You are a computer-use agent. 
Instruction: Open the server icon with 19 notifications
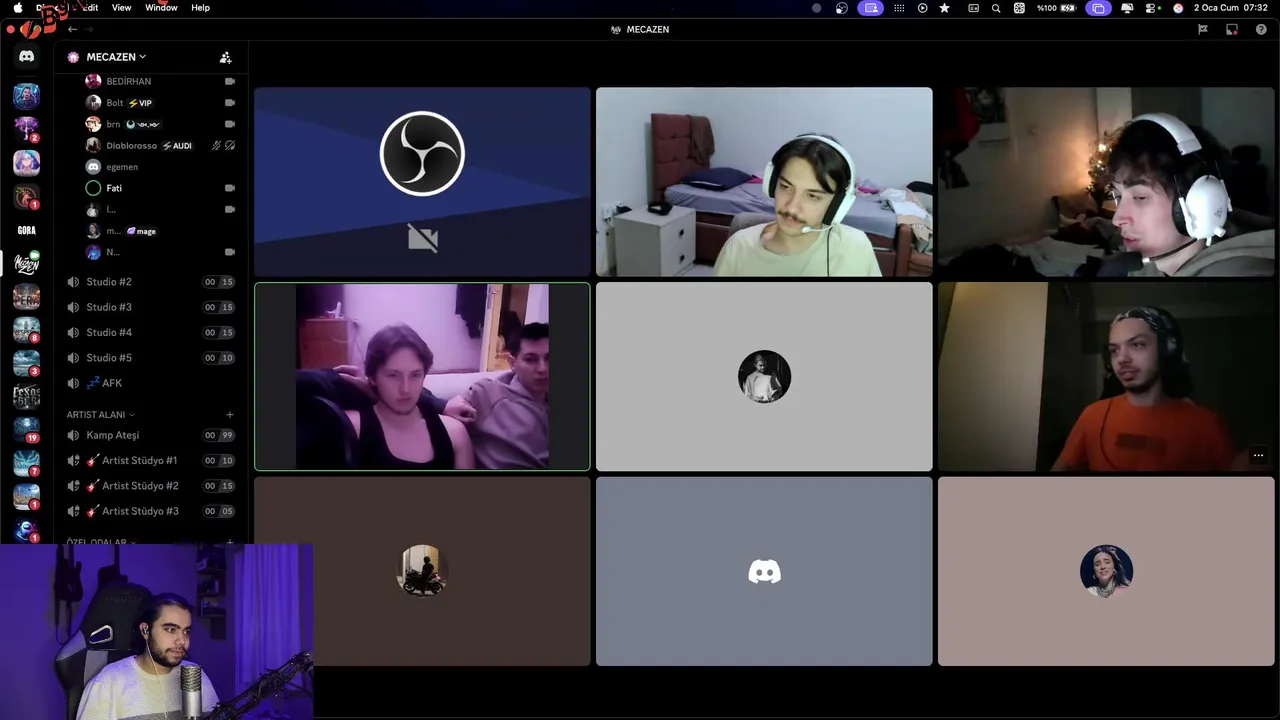tap(27, 429)
